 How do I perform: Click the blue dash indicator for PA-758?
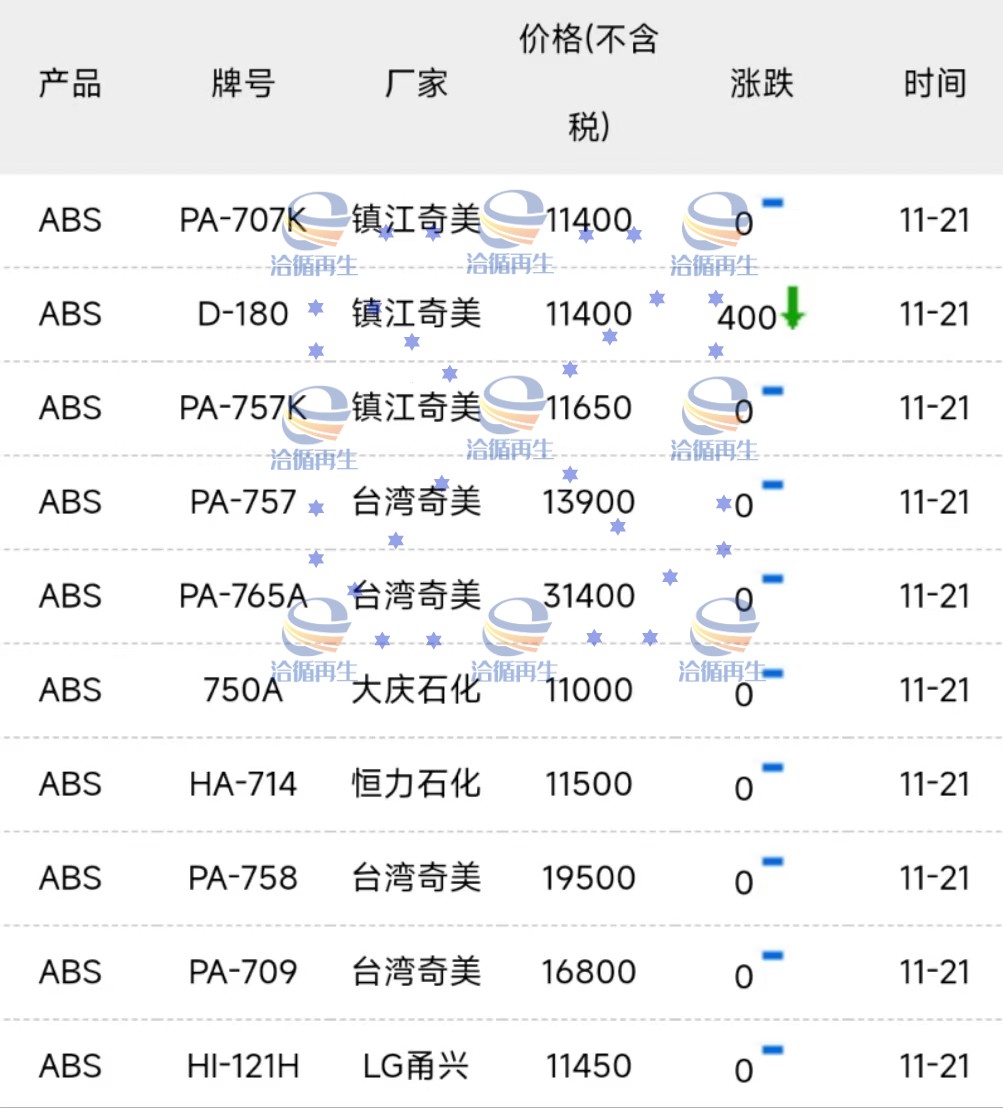coord(773,861)
